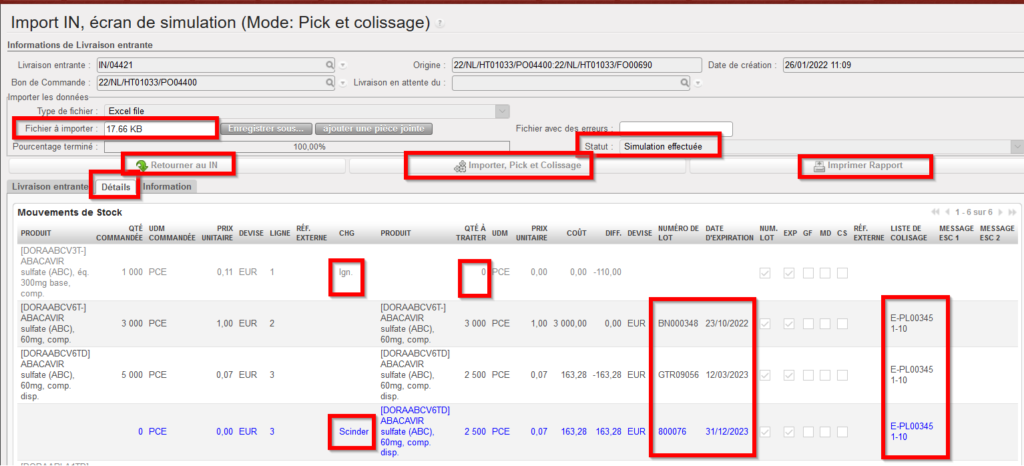
Task: Click the help icon beside the page title
Action: [x=441, y=23]
